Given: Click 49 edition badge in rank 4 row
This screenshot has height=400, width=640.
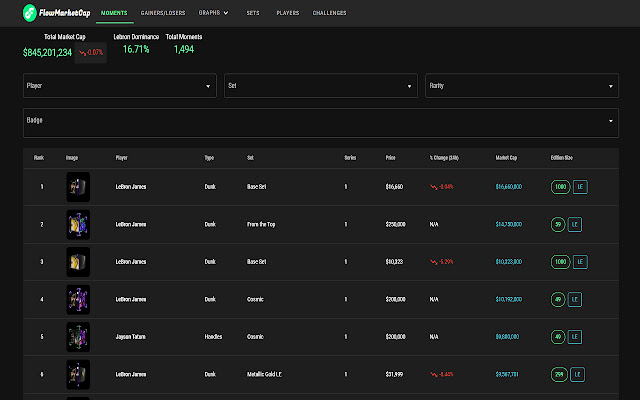Looking at the screenshot, I should click(x=558, y=300).
